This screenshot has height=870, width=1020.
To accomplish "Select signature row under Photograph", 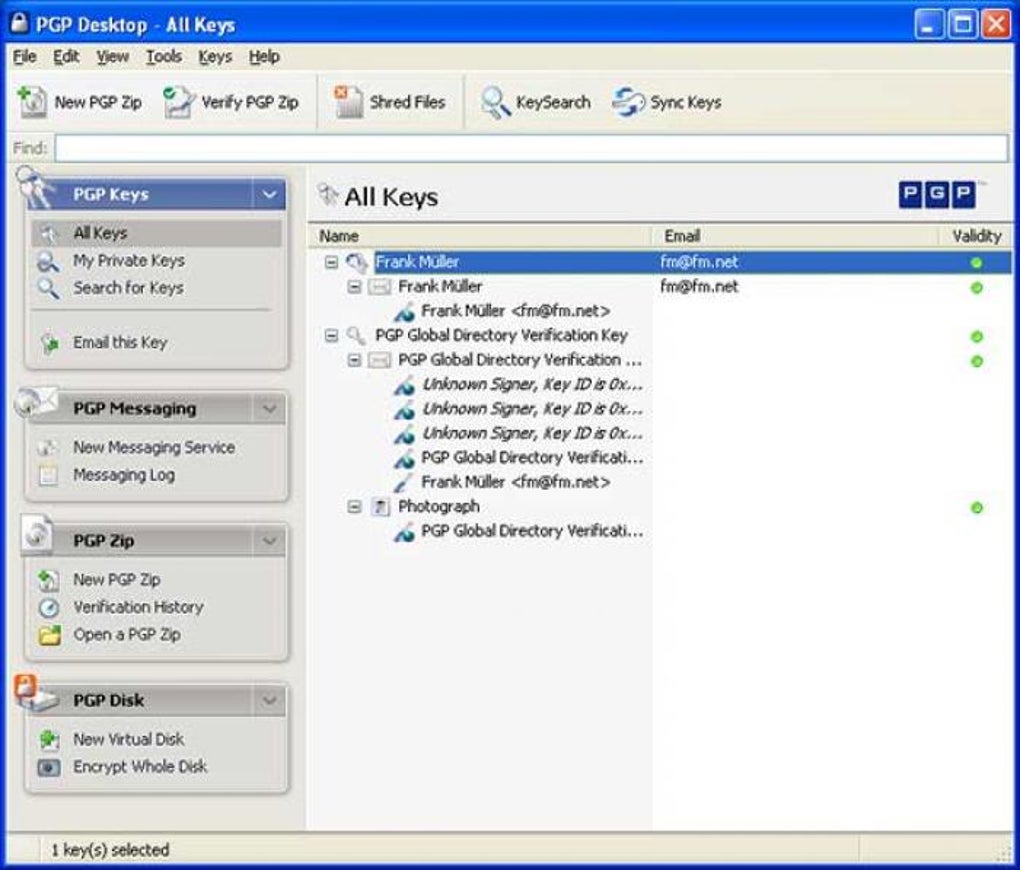I will [x=532, y=531].
